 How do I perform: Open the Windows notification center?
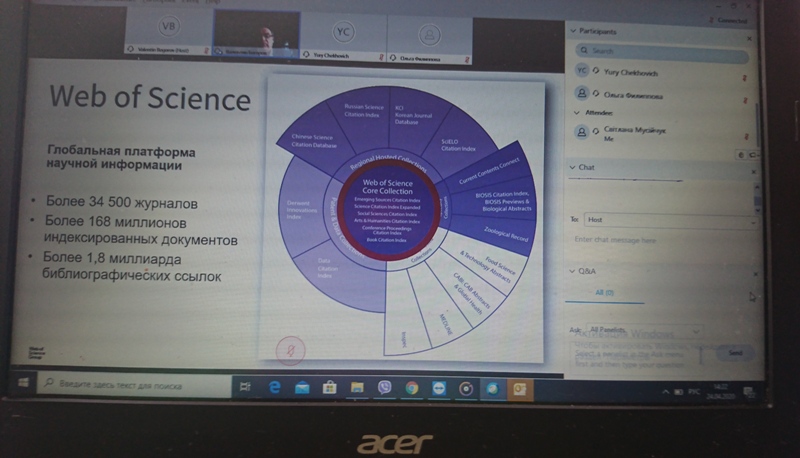click(749, 392)
